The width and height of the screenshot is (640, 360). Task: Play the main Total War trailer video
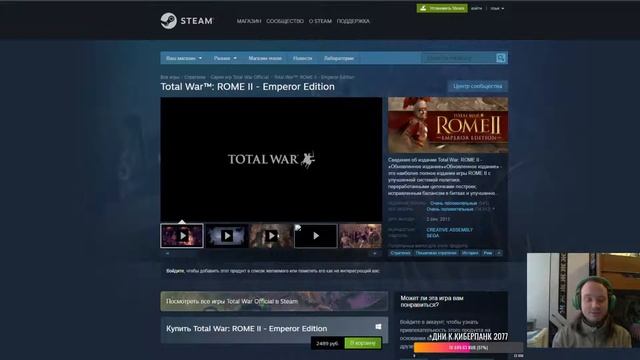pyautogui.click(x=271, y=159)
